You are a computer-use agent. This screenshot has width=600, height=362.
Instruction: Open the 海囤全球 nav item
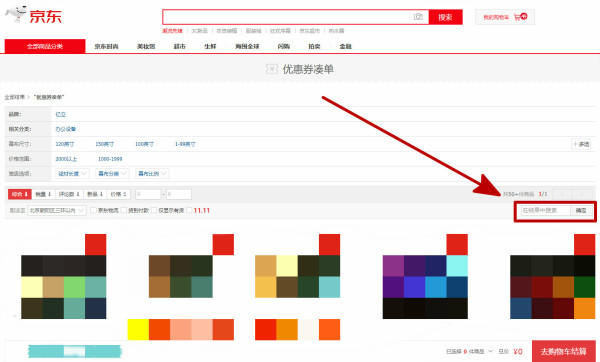(247, 46)
